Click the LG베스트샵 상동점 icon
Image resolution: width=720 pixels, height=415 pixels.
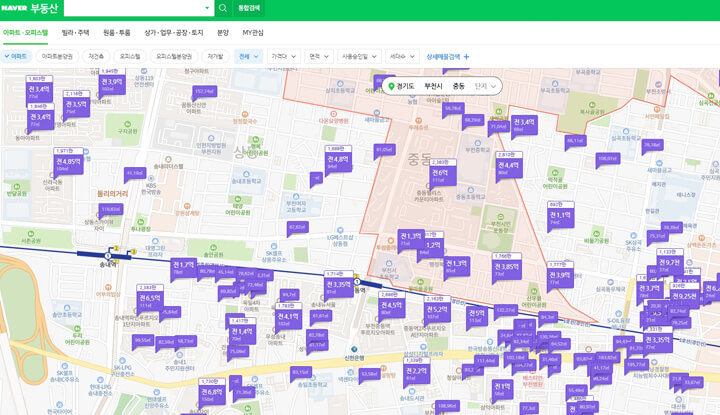(x=340, y=230)
